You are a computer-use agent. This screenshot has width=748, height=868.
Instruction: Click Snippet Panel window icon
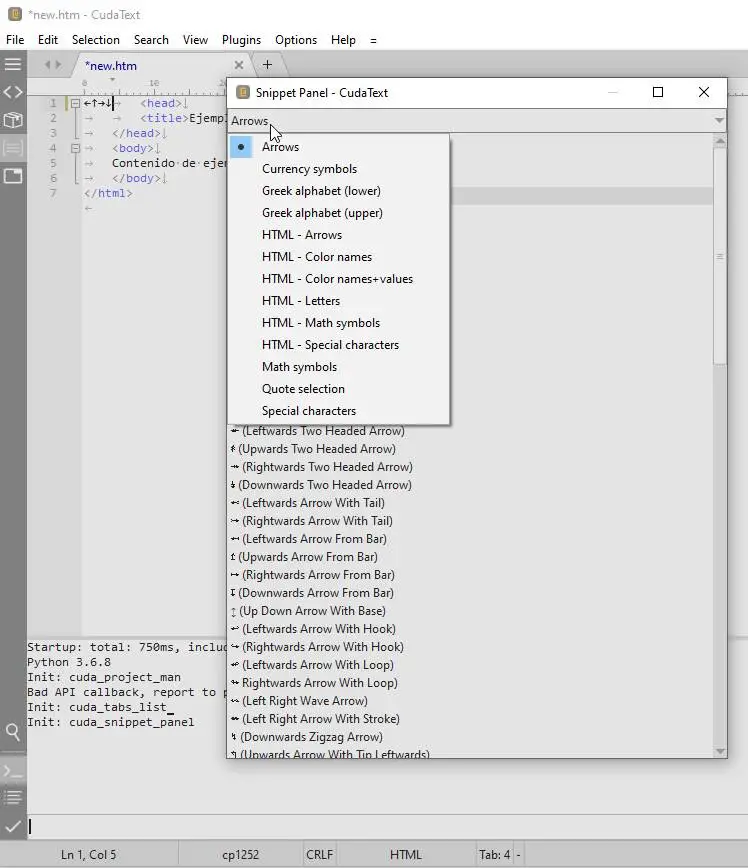tap(243, 92)
